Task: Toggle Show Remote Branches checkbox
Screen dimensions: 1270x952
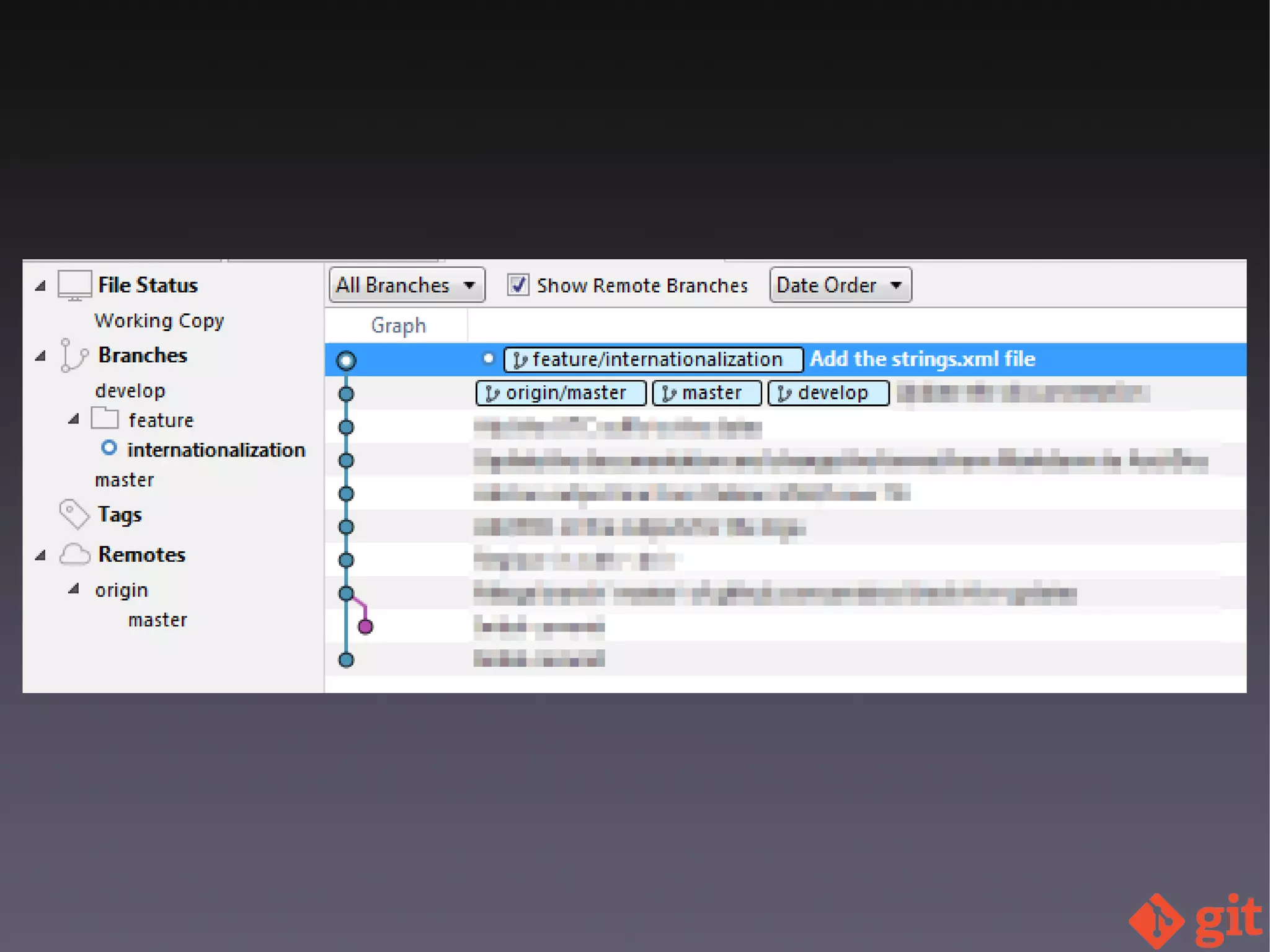Action: (x=518, y=285)
